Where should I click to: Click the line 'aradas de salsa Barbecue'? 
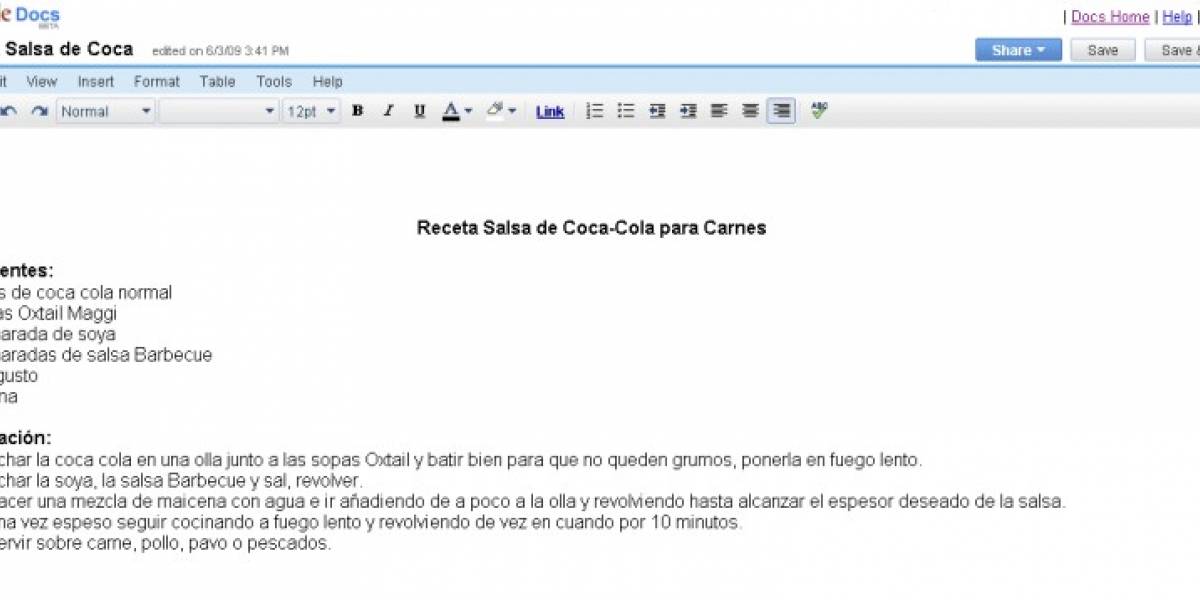coord(106,355)
